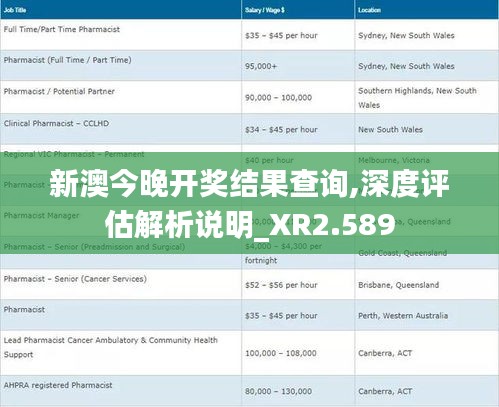Click the 80,000 – 130,000 salary cell
499x407 pixels.
[278, 391]
